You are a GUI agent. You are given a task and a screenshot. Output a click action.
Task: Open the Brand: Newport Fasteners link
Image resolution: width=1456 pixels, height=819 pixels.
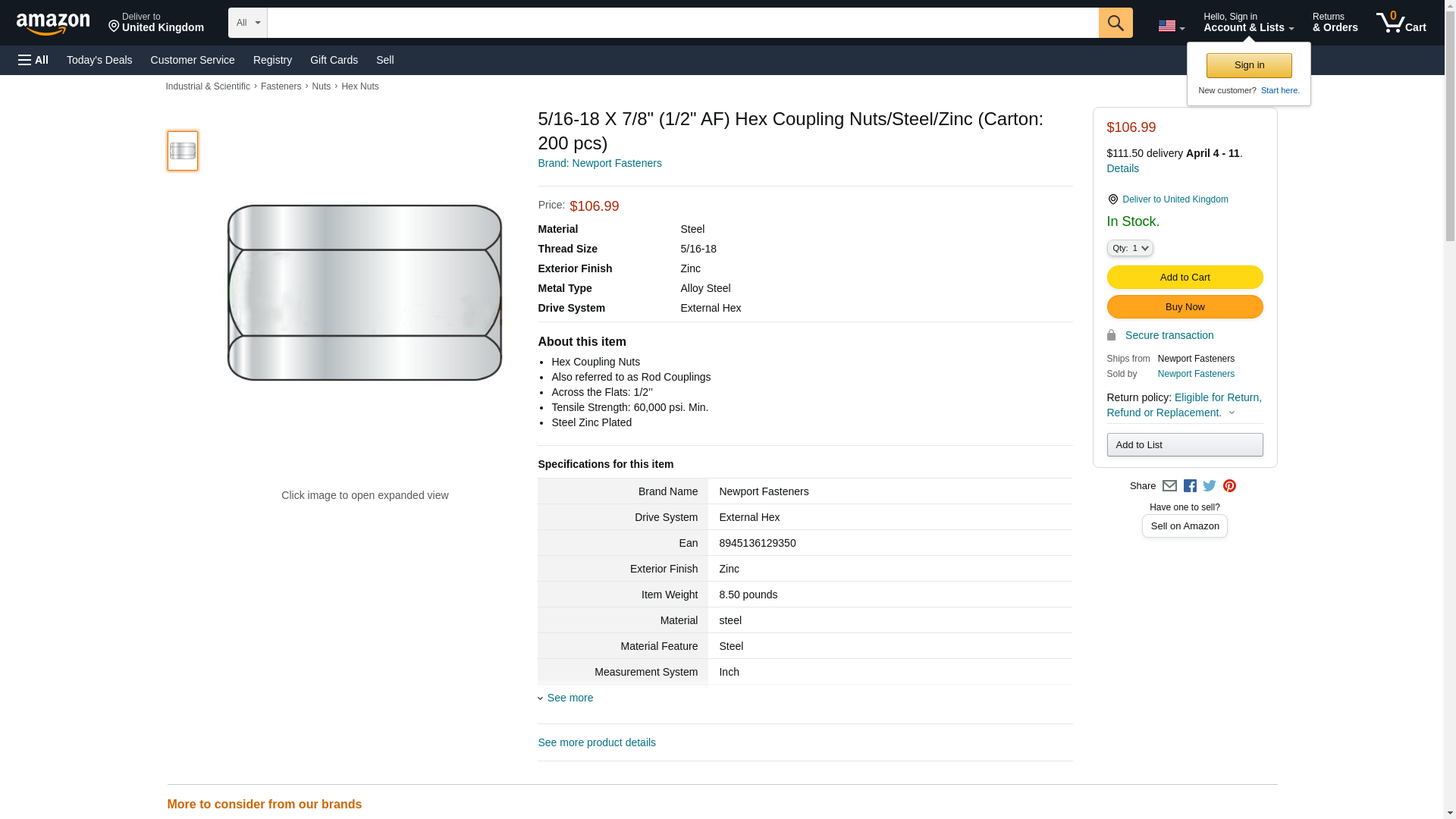599,163
